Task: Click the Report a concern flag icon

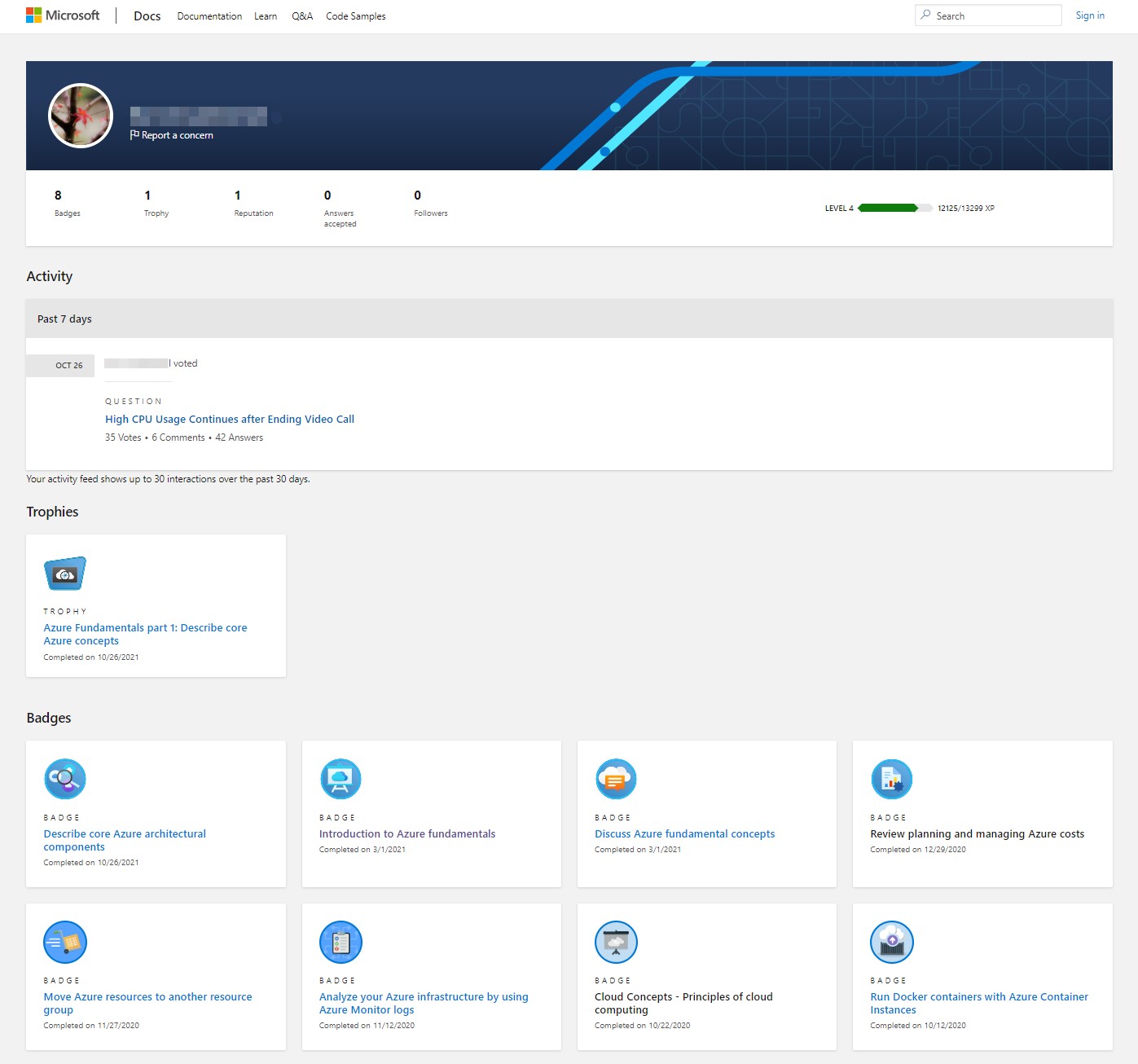Action: (x=134, y=135)
